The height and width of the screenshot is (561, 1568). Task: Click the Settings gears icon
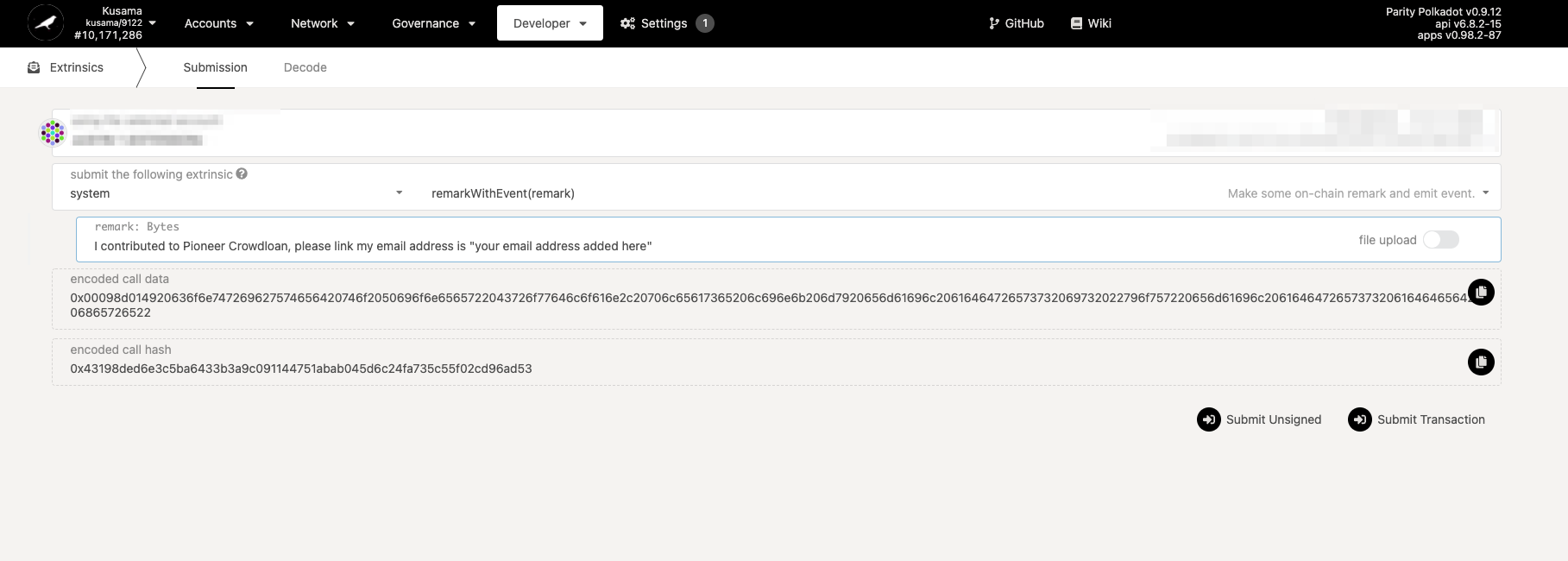click(x=627, y=23)
